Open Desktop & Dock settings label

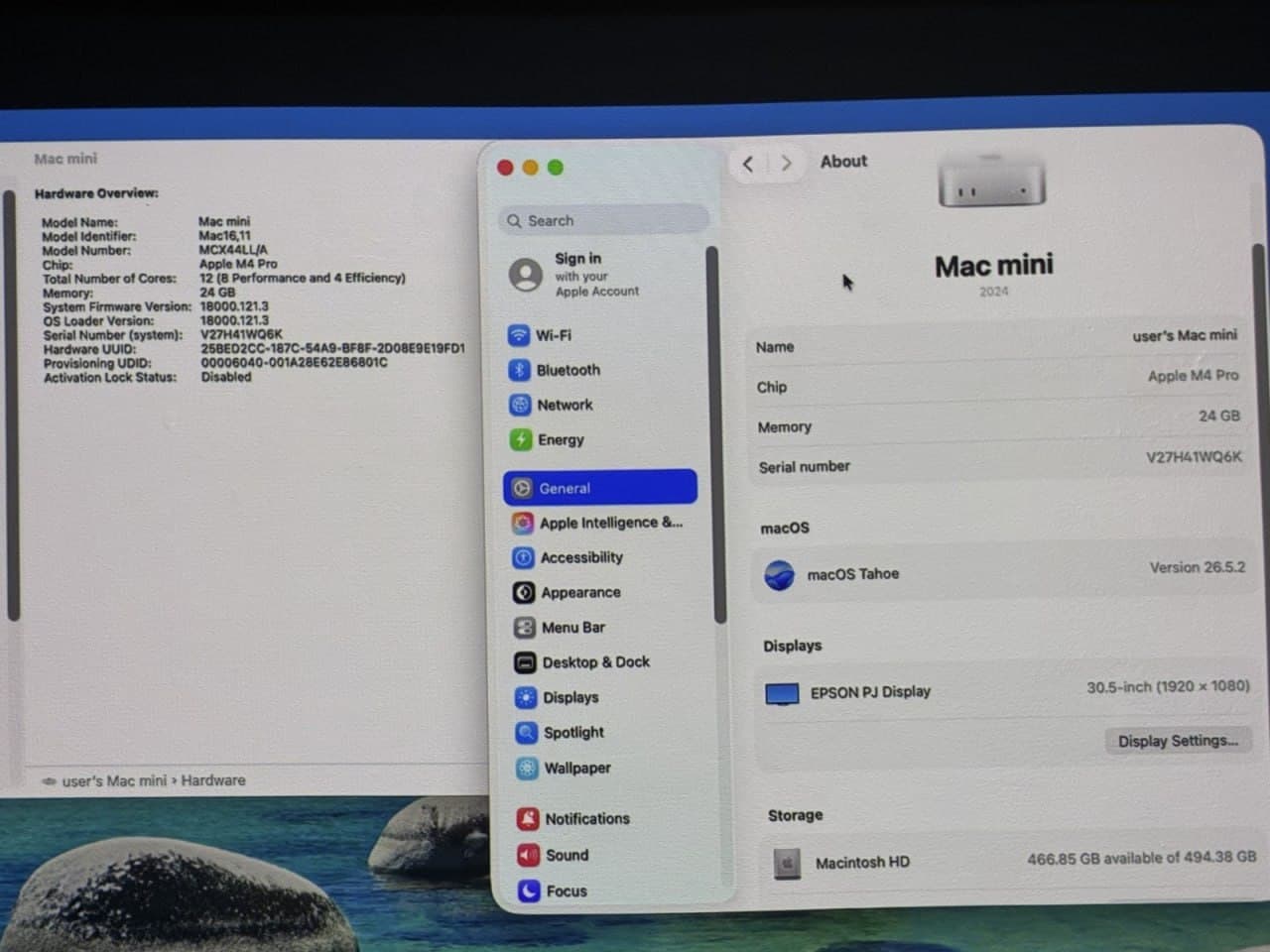(x=596, y=662)
